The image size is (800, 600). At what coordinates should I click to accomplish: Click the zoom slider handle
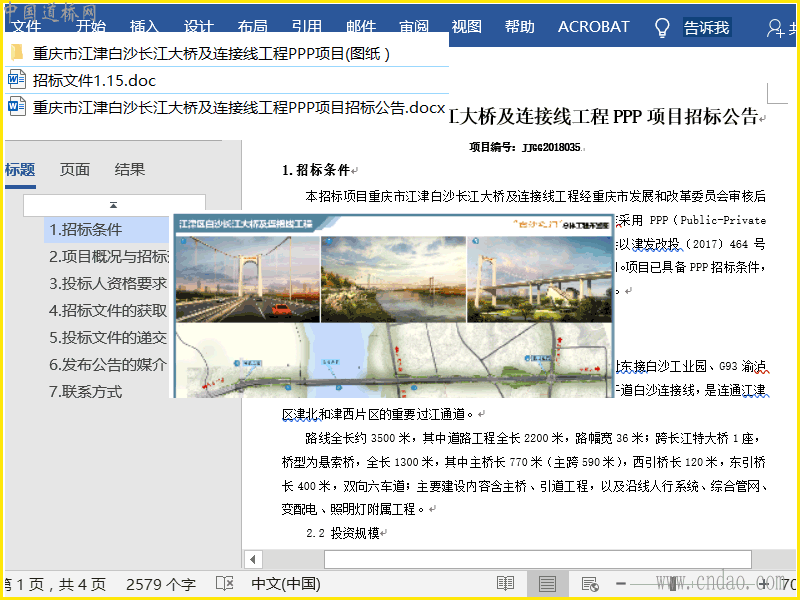pos(673,583)
